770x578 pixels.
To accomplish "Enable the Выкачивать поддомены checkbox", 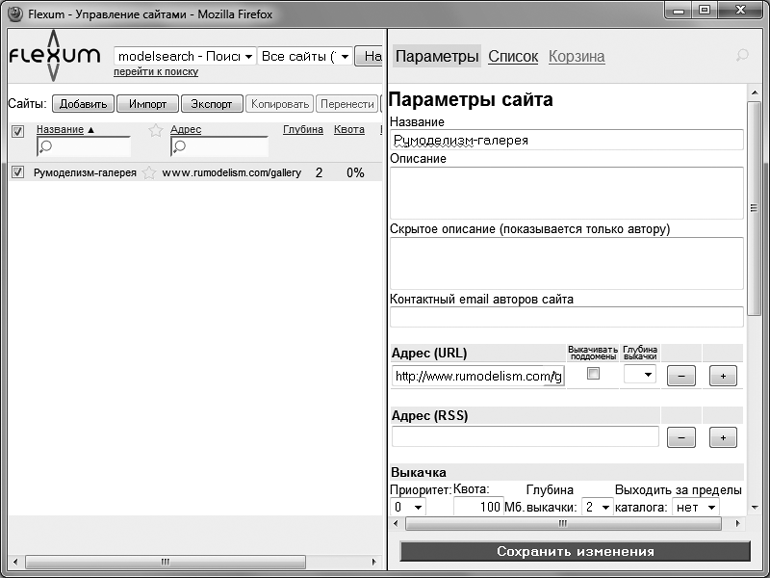I will click(x=593, y=374).
